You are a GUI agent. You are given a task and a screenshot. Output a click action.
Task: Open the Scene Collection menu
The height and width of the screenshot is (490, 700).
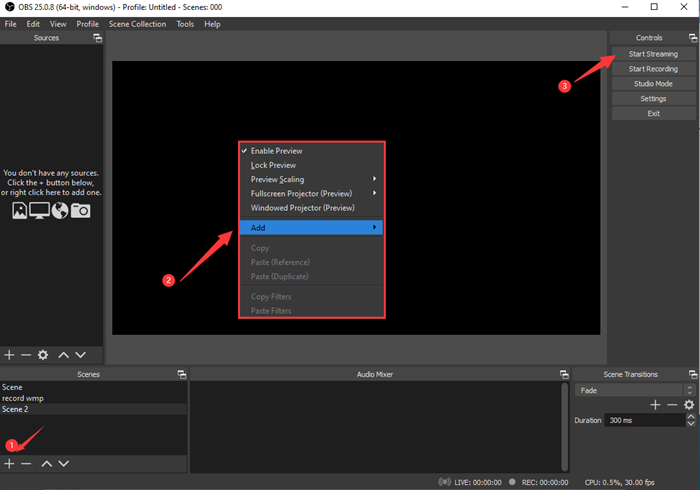pyautogui.click(x=138, y=23)
